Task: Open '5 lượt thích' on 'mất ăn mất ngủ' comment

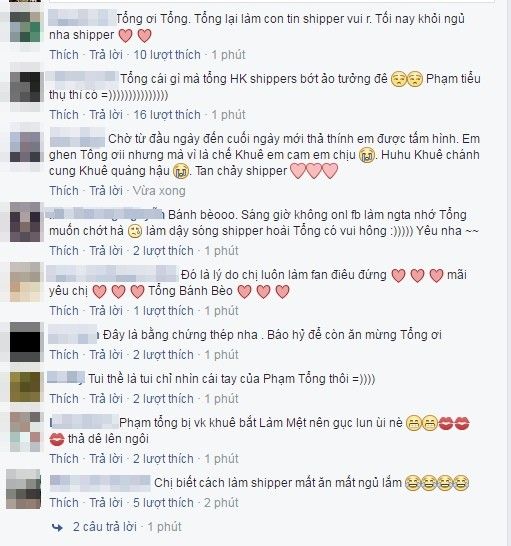Action: click(163, 503)
